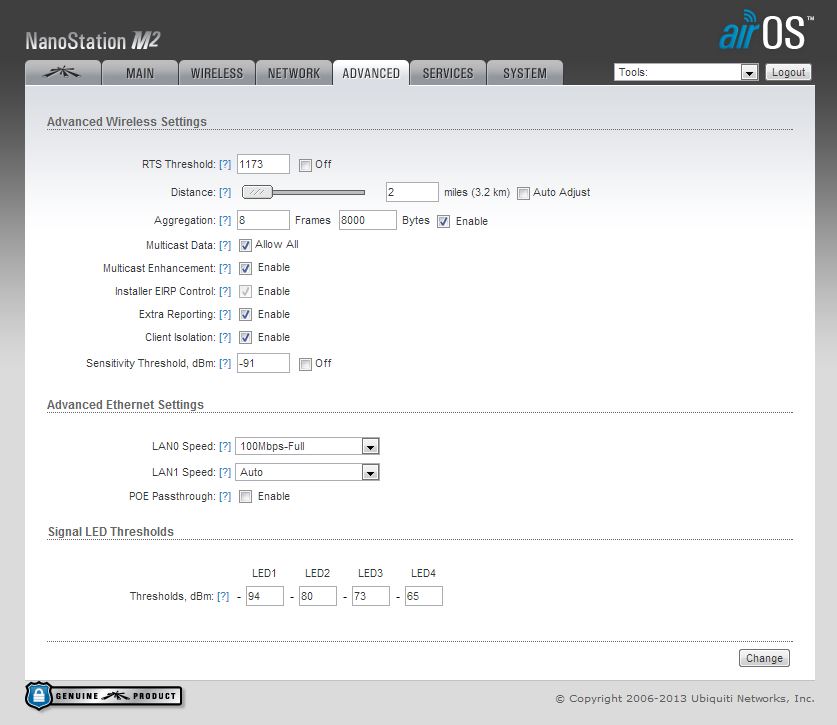Enable Distance Auto Adjust checkbox
Viewport: 837px width, 725px height.
[x=523, y=193]
